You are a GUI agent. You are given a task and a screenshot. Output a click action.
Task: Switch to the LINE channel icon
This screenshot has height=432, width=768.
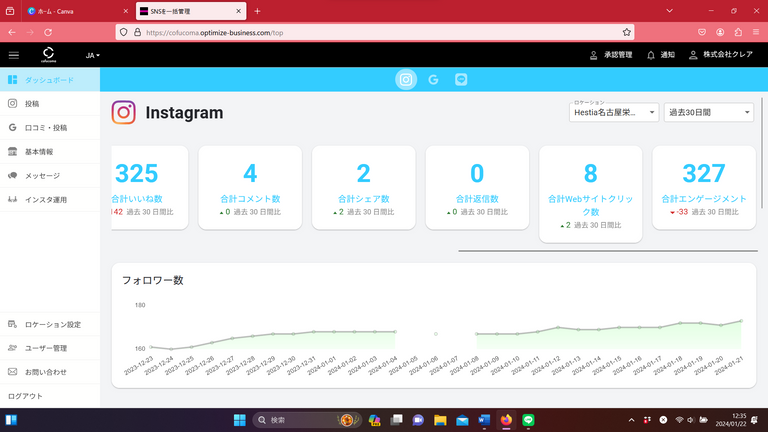tap(461, 79)
